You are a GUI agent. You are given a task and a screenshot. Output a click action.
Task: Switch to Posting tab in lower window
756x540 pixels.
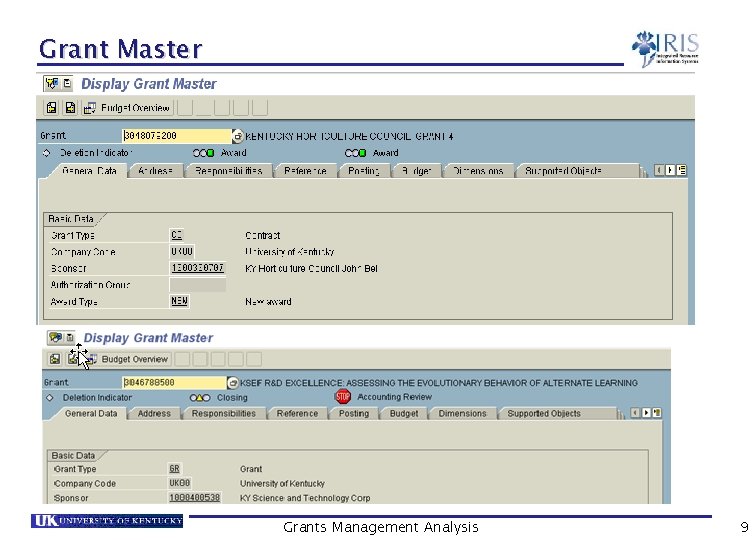(354, 413)
